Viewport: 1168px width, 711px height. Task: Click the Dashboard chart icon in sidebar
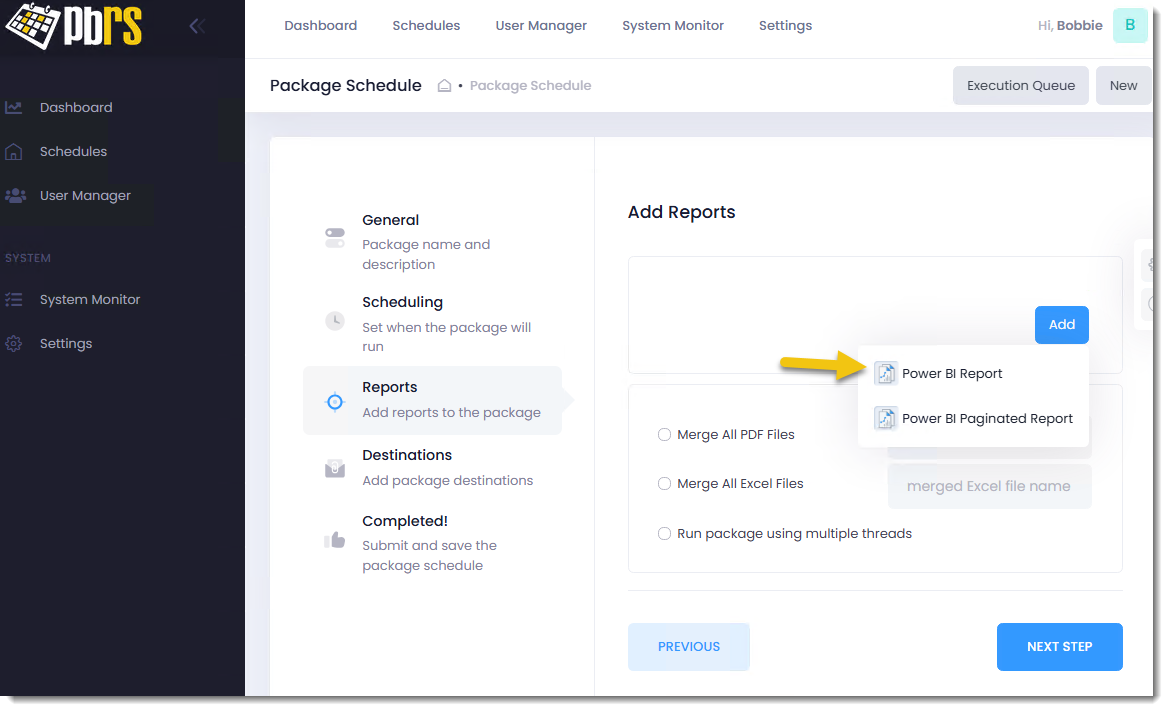click(x=14, y=108)
